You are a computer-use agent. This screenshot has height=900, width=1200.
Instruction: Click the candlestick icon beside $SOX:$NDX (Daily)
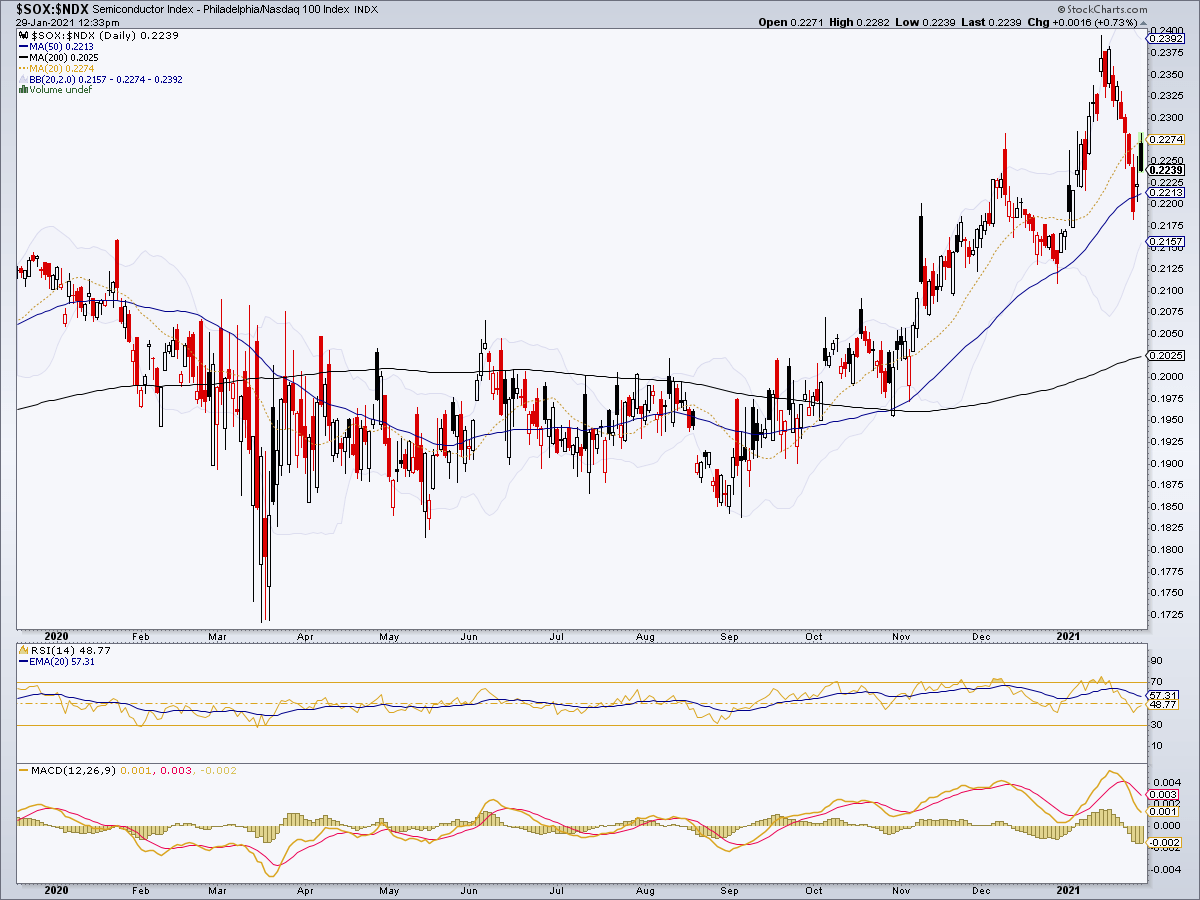pos(23,35)
